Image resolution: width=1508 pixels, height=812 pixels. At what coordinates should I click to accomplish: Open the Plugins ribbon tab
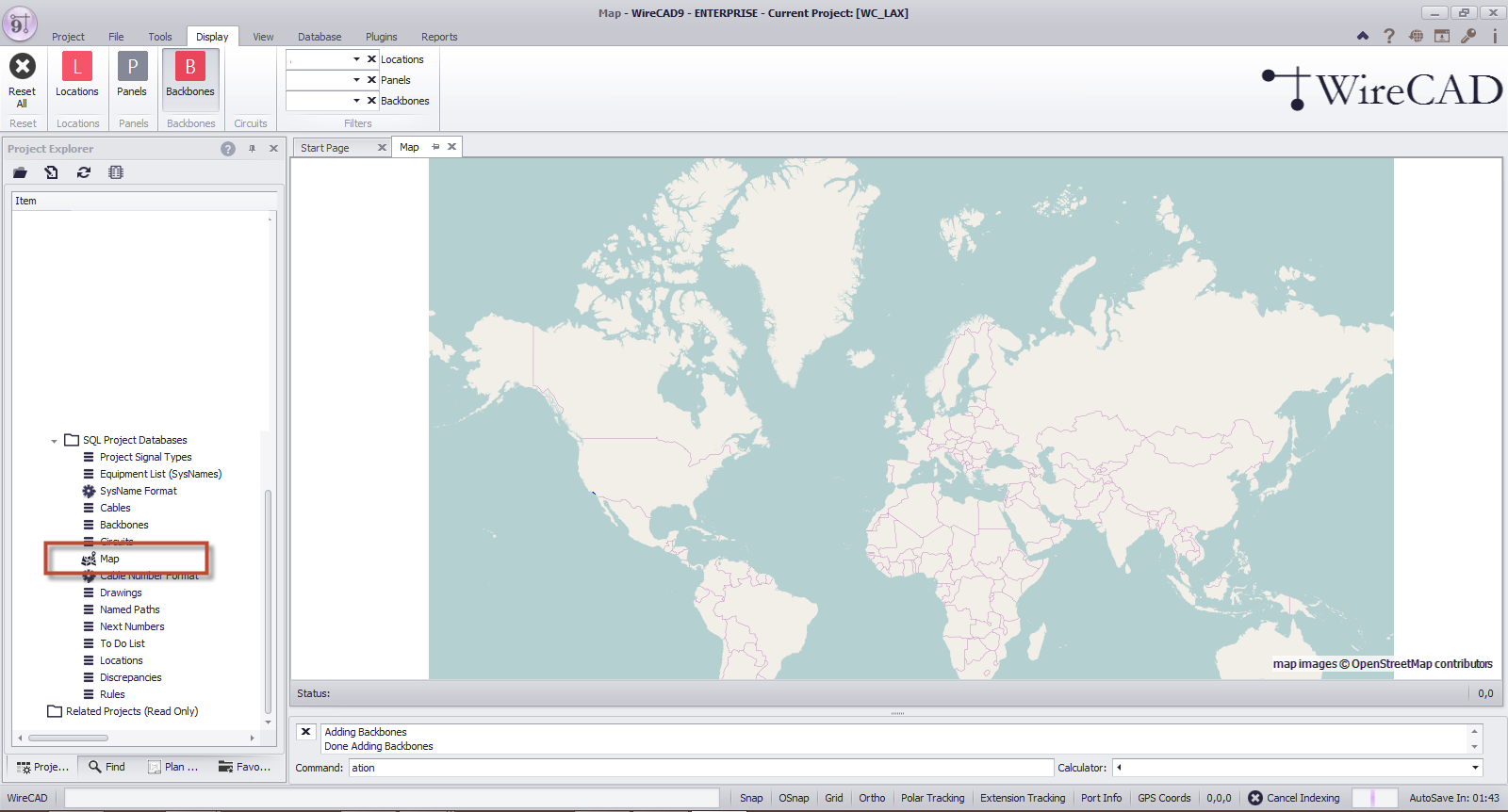(382, 37)
